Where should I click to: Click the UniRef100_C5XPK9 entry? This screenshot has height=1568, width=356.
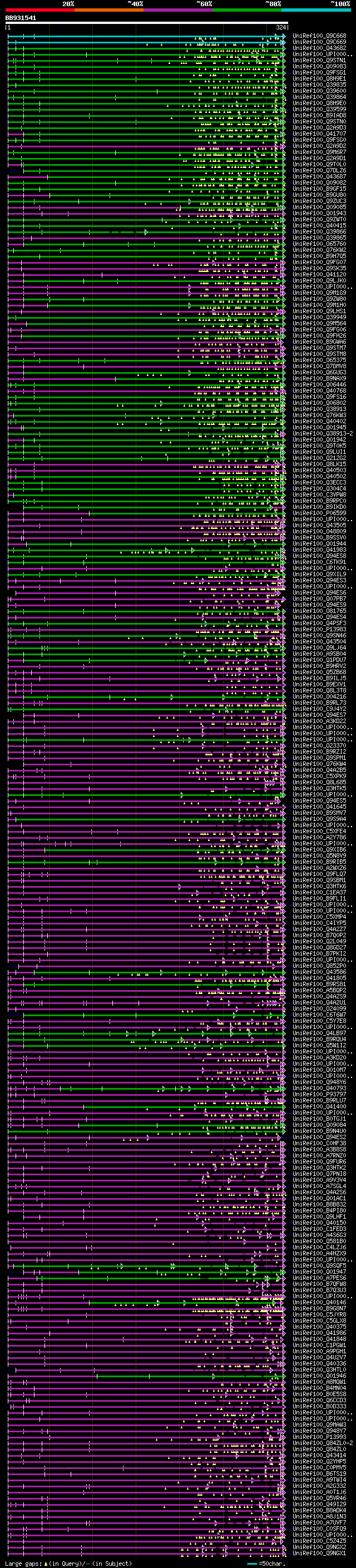319,776
